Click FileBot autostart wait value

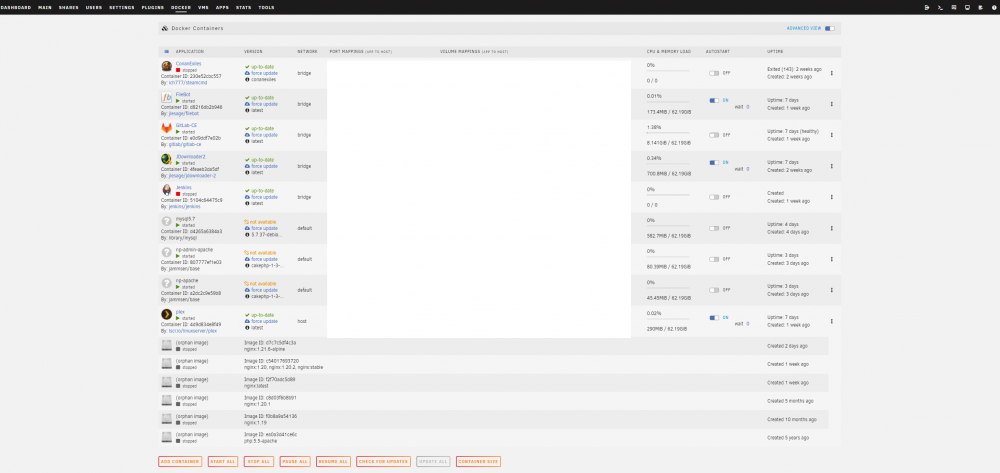point(747,107)
